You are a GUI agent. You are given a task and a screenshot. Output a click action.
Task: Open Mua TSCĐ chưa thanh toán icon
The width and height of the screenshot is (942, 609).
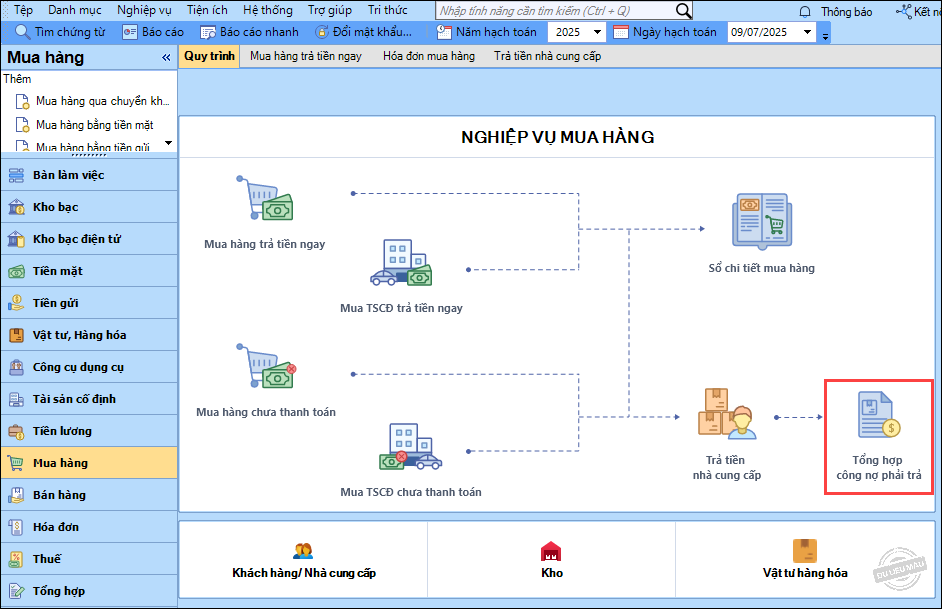tap(410, 446)
